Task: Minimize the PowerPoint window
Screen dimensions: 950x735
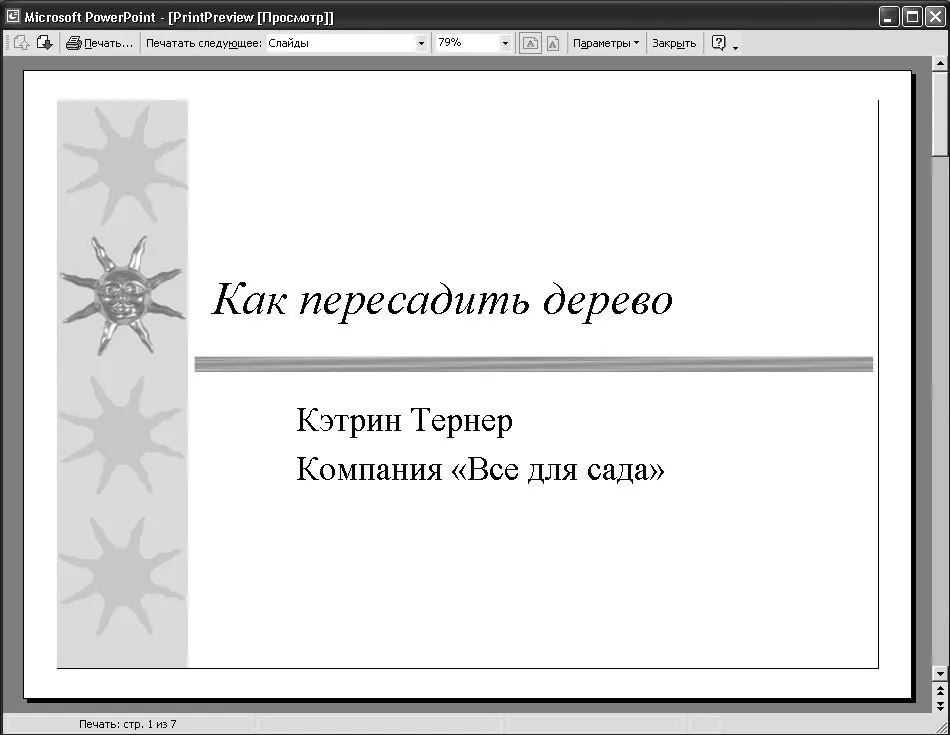Action: coord(889,16)
